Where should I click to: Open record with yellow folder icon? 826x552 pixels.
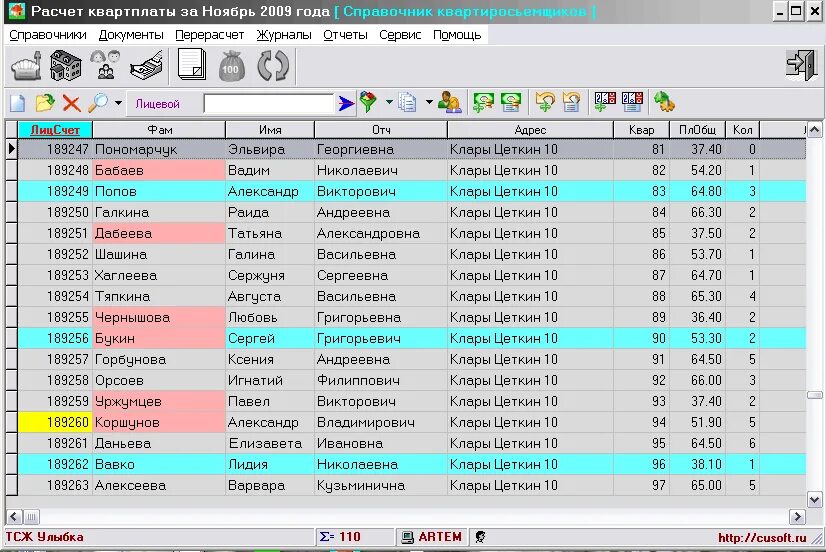45,103
